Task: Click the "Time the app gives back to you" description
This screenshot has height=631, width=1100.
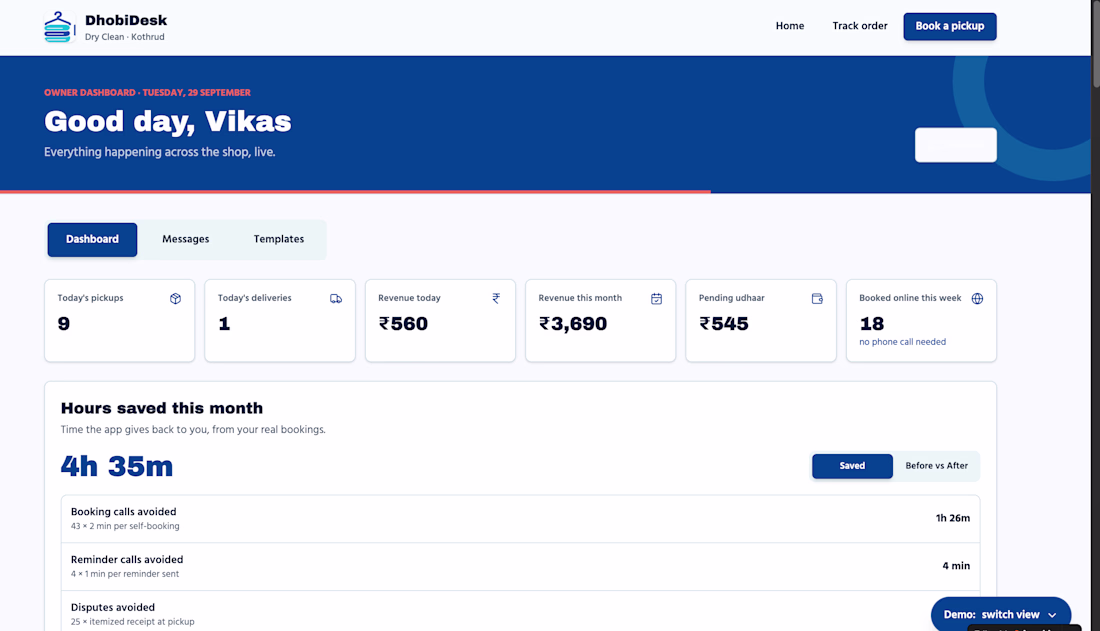Action: click(x=194, y=430)
